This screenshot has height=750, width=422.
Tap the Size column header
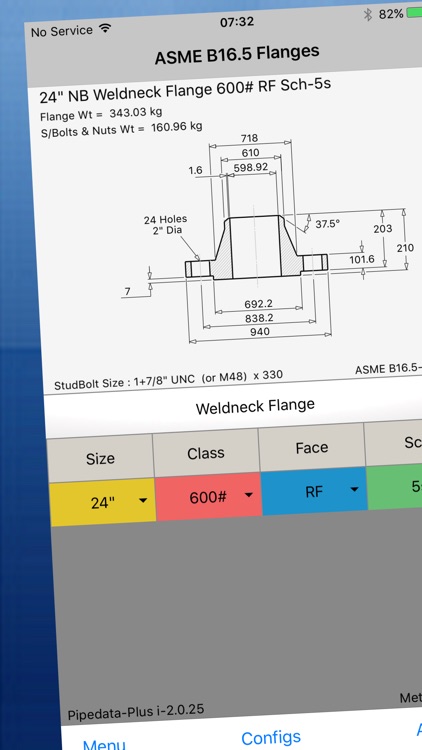click(100, 459)
